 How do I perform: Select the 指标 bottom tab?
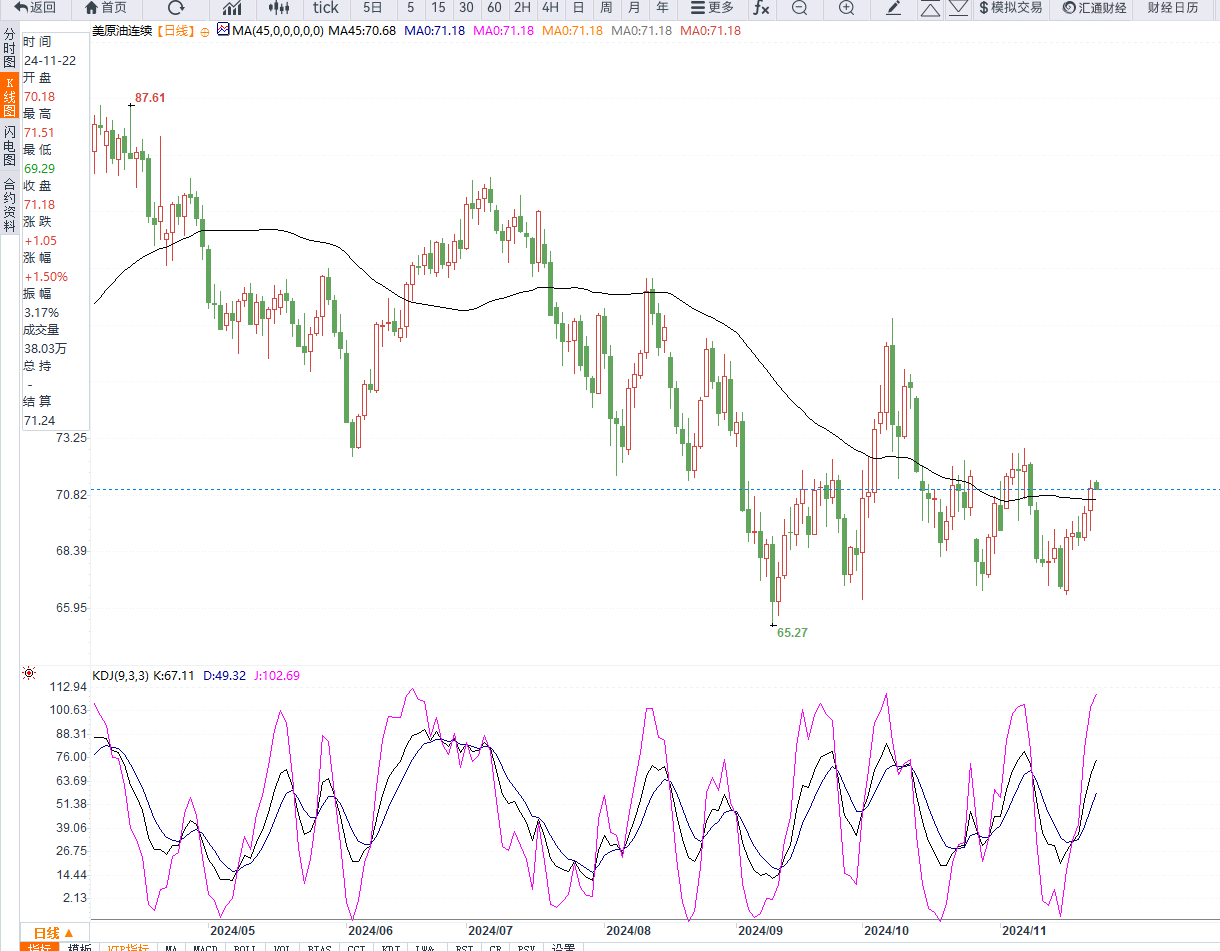[40, 946]
